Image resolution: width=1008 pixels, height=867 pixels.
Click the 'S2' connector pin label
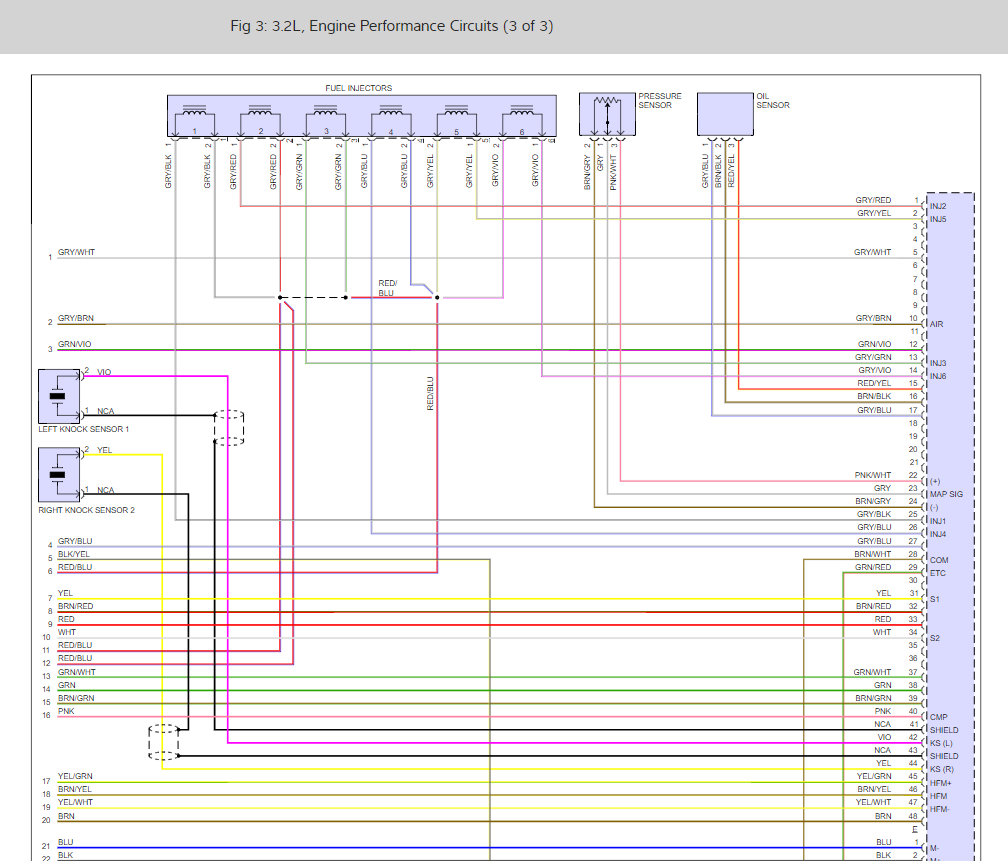(x=935, y=638)
